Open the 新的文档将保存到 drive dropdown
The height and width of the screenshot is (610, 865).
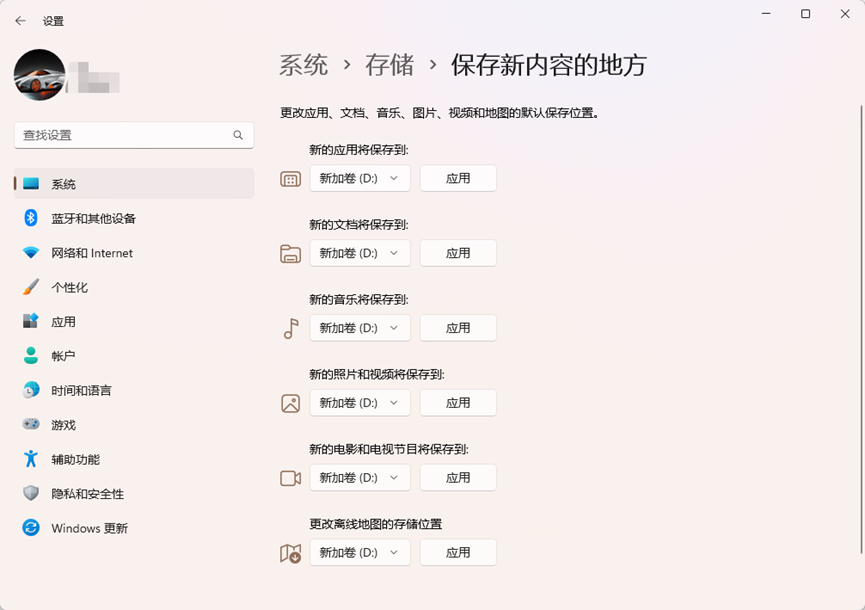coord(360,253)
